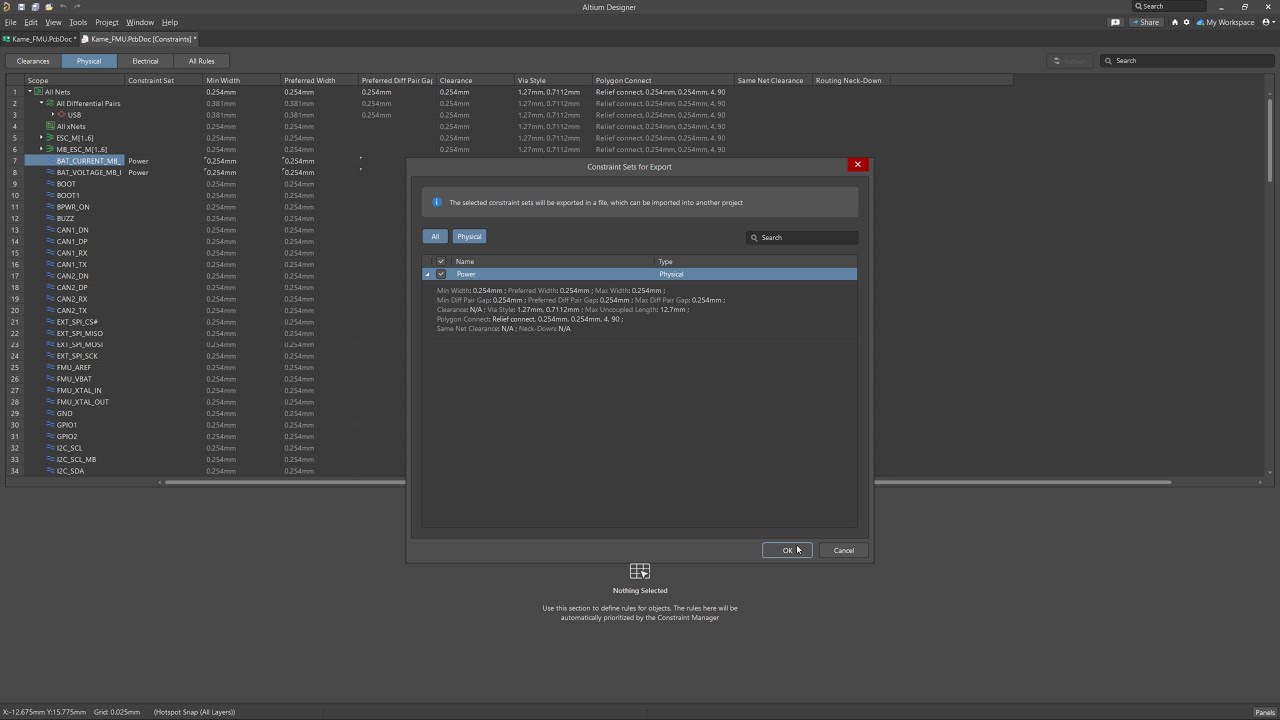
Task: Switch to Kame_FMU.PcbDoc tab
Action: [x=40, y=39]
